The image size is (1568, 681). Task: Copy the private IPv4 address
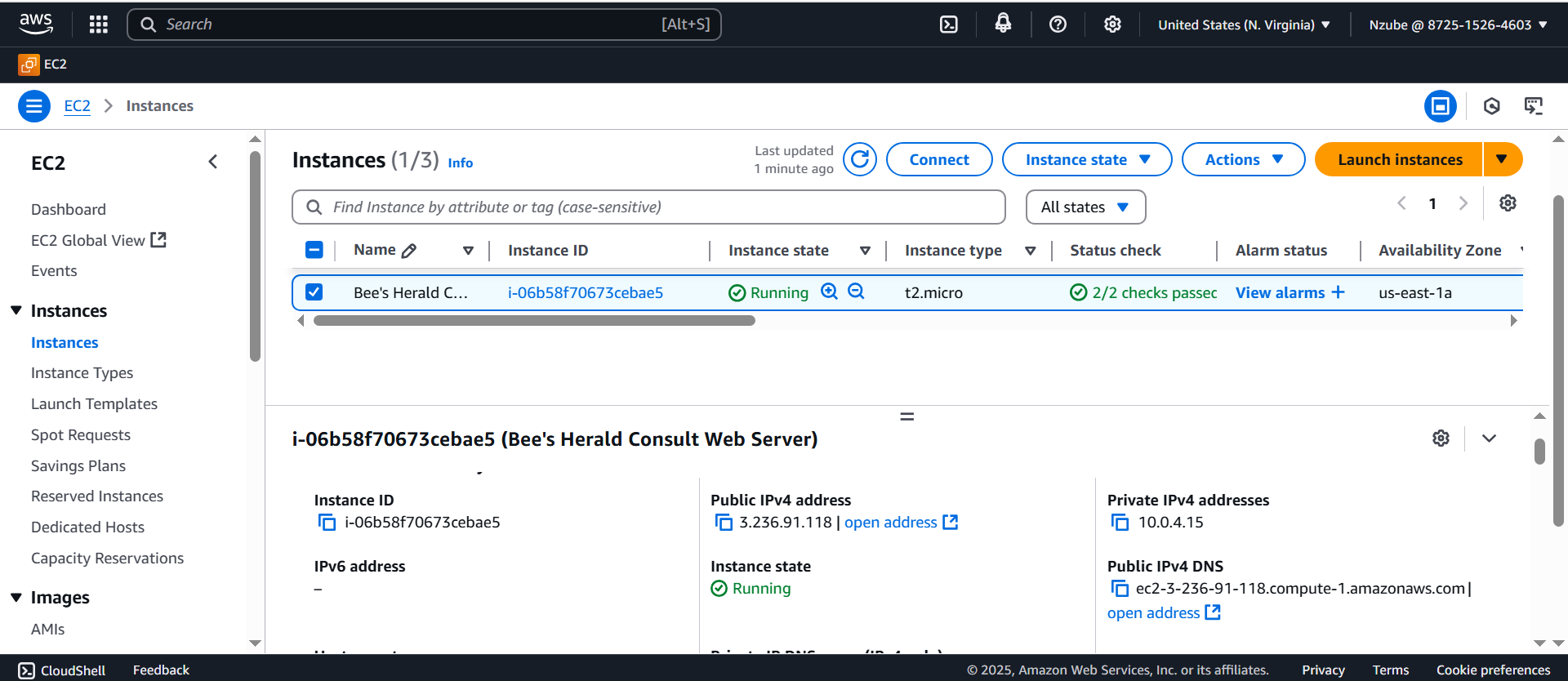tap(1120, 523)
